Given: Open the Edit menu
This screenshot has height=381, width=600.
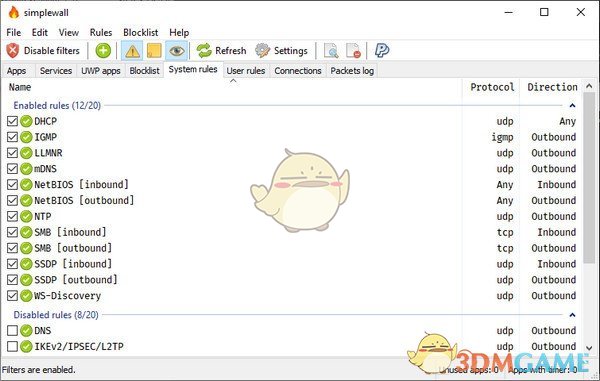Looking at the screenshot, I should click(x=40, y=33).
